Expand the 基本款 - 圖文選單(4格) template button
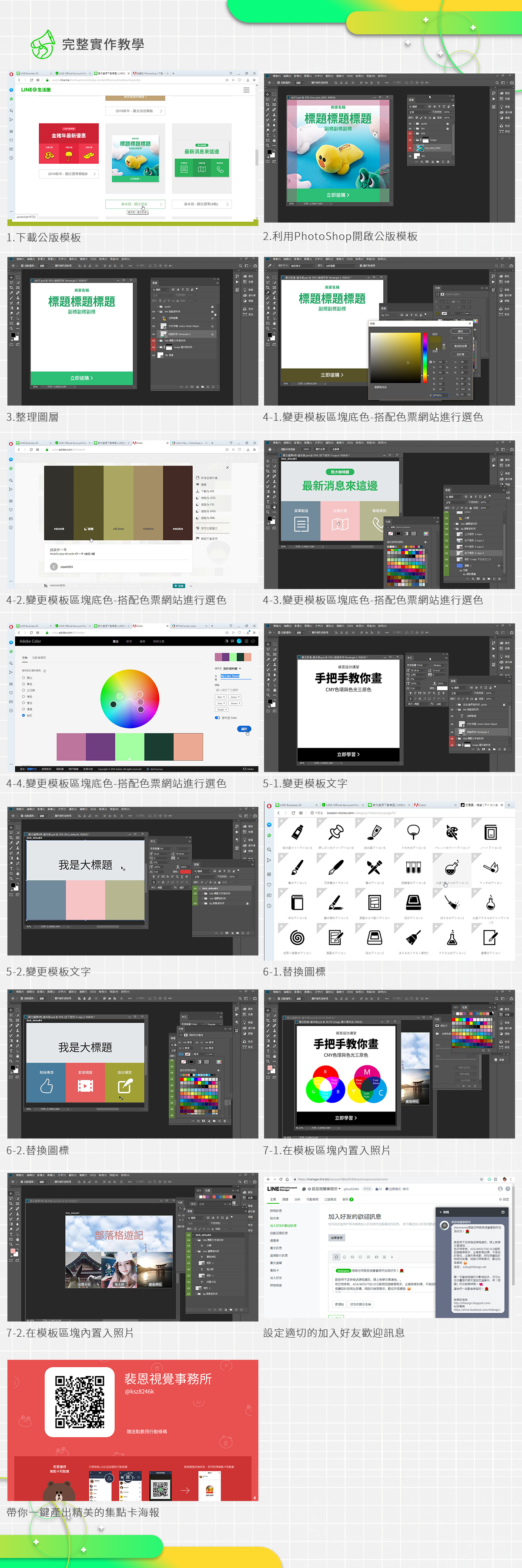 tap(201, 204)
